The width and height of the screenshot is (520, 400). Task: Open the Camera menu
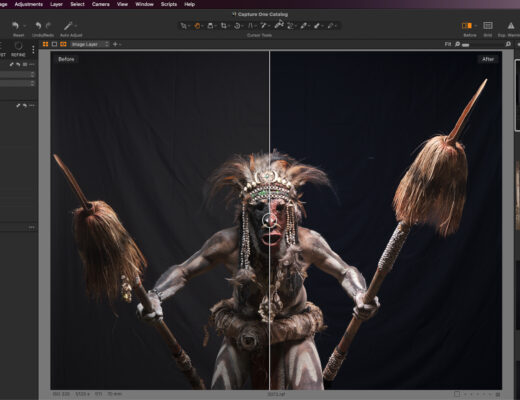point(101,4)
